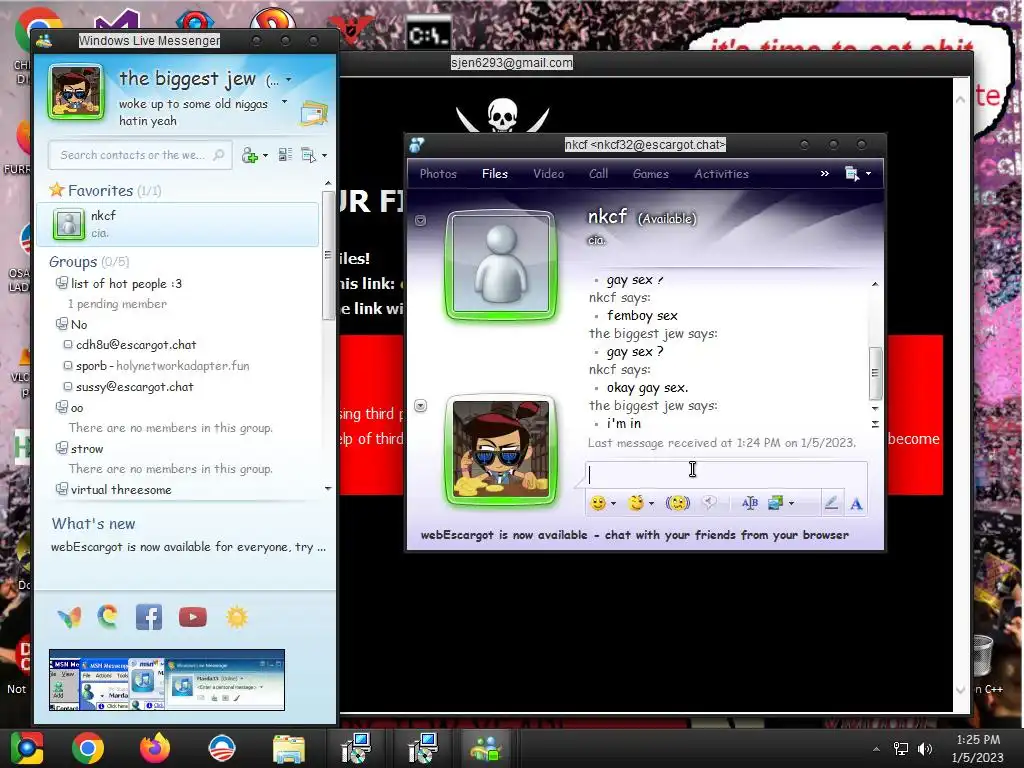The image size is (1024, 768).
Task: Collapse the 'No' contacts group
Action: click(x=61, y=324)
